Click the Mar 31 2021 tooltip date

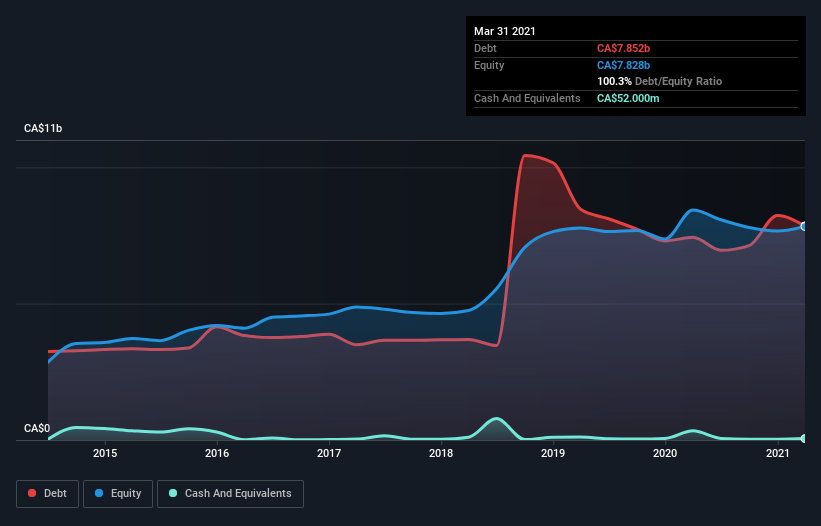(505, 31)
